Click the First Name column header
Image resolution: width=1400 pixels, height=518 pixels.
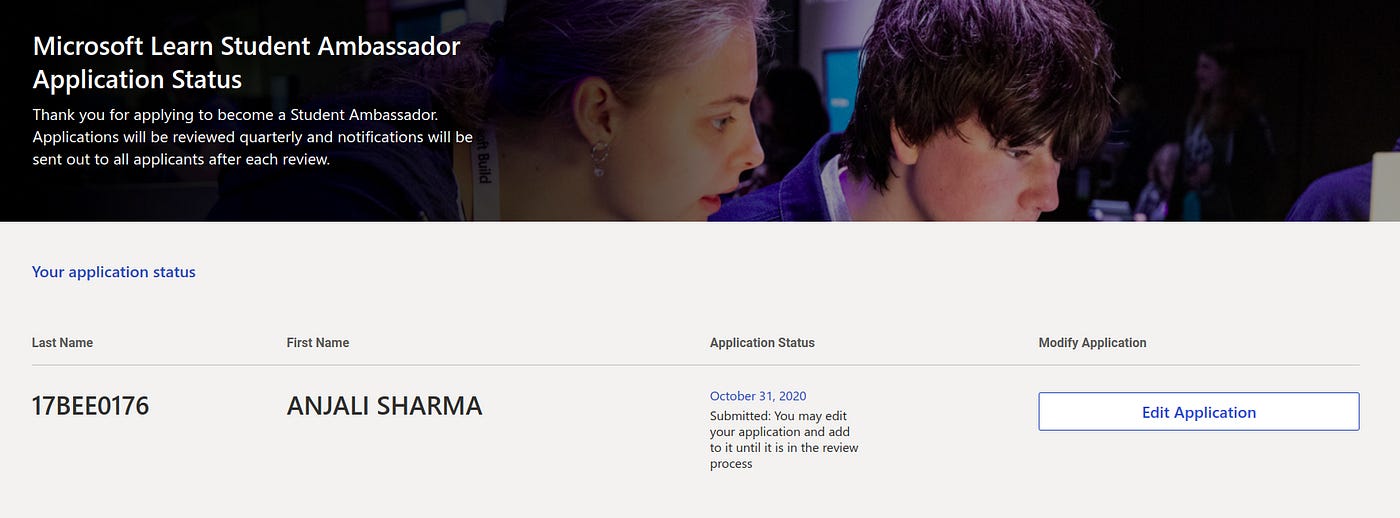click(x=318, y=343)
